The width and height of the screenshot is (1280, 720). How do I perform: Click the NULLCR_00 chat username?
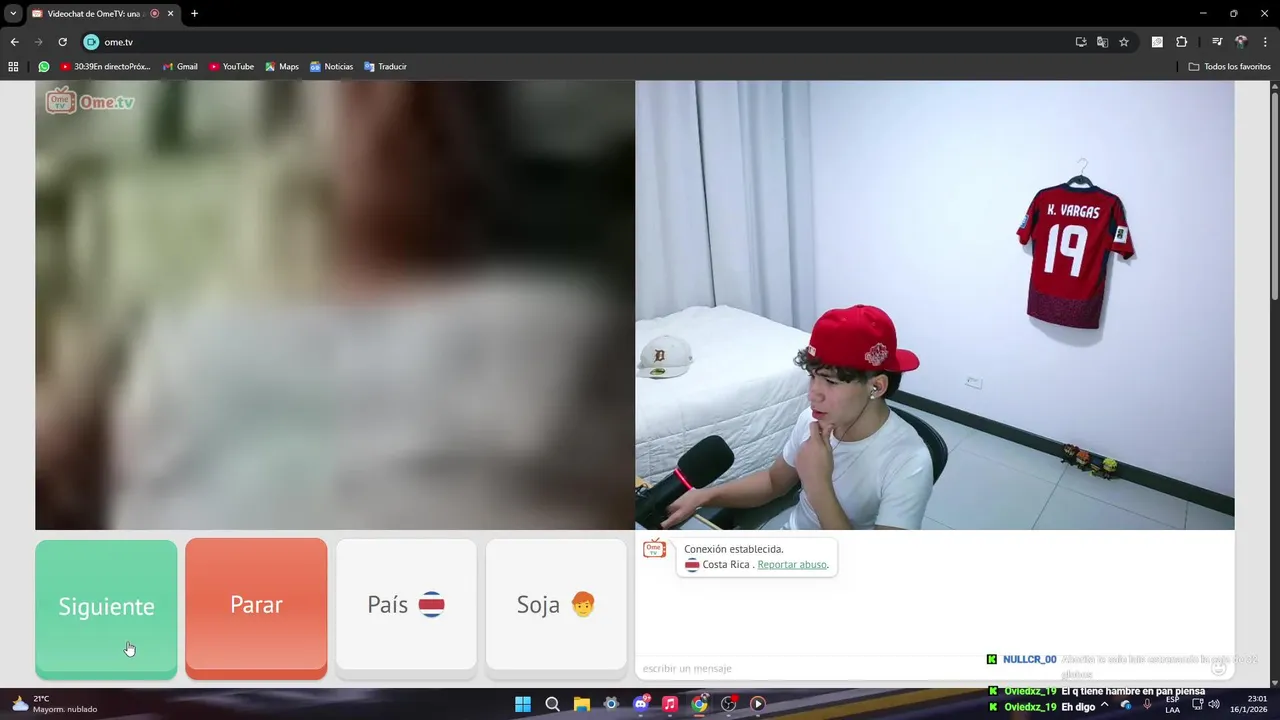click(1030, 660)
